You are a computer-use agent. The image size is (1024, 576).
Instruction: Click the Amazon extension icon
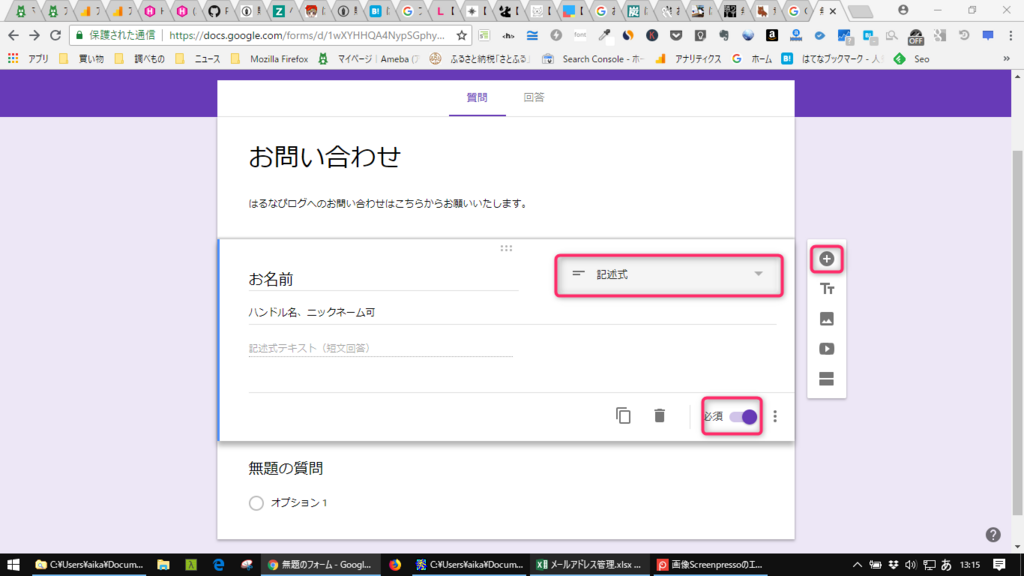click(x=771, y=35)
